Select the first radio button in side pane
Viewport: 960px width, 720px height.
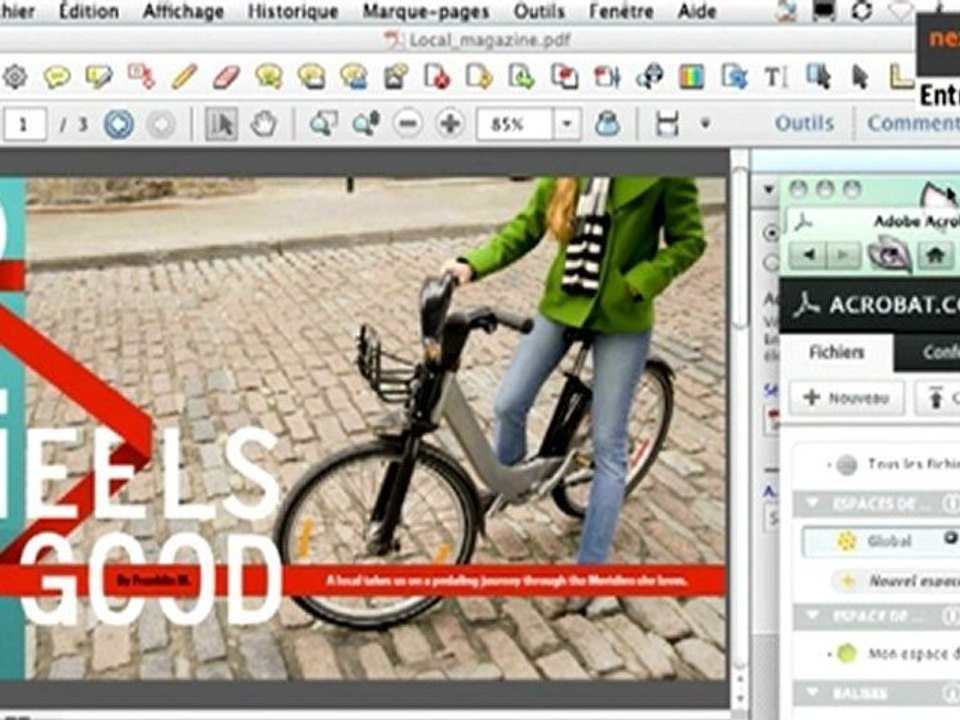(x=772, y=232)
